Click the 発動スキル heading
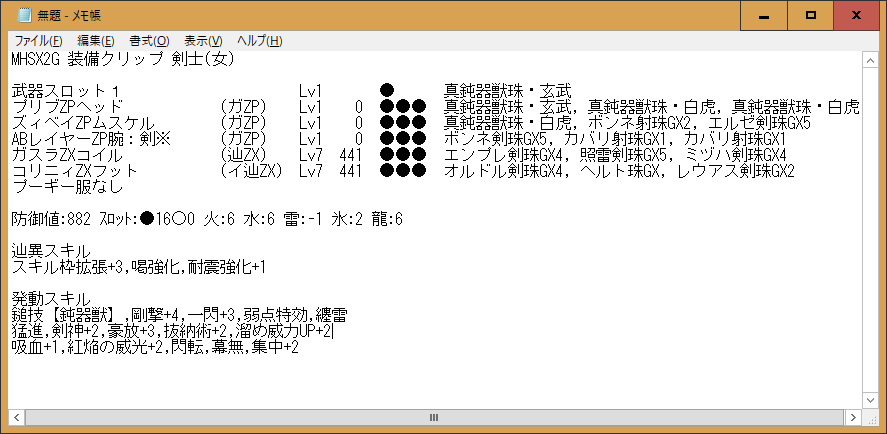The height and width of the screenshot is (434, 887). pos(51,299)
